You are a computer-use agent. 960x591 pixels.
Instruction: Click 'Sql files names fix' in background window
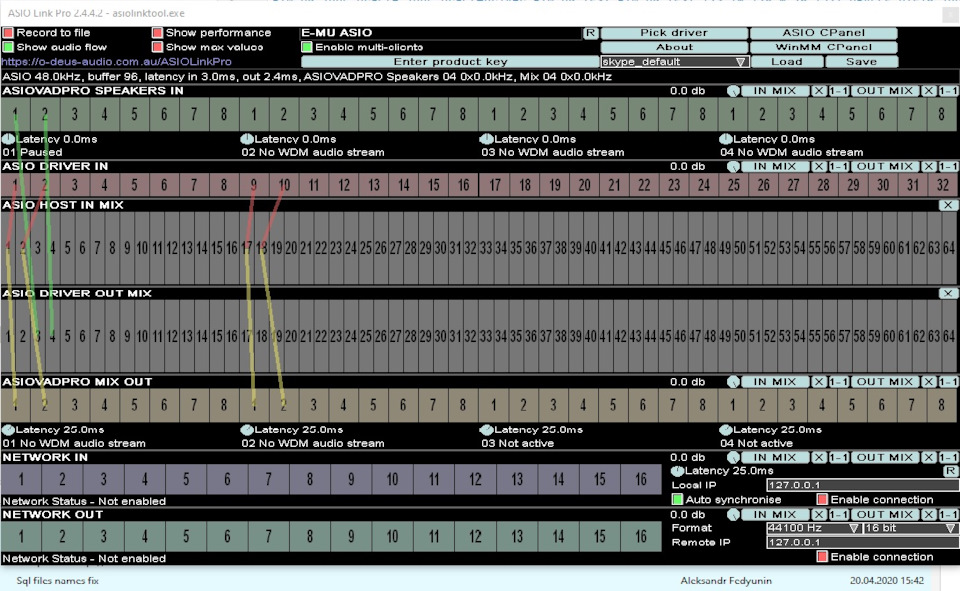(58, 581)
